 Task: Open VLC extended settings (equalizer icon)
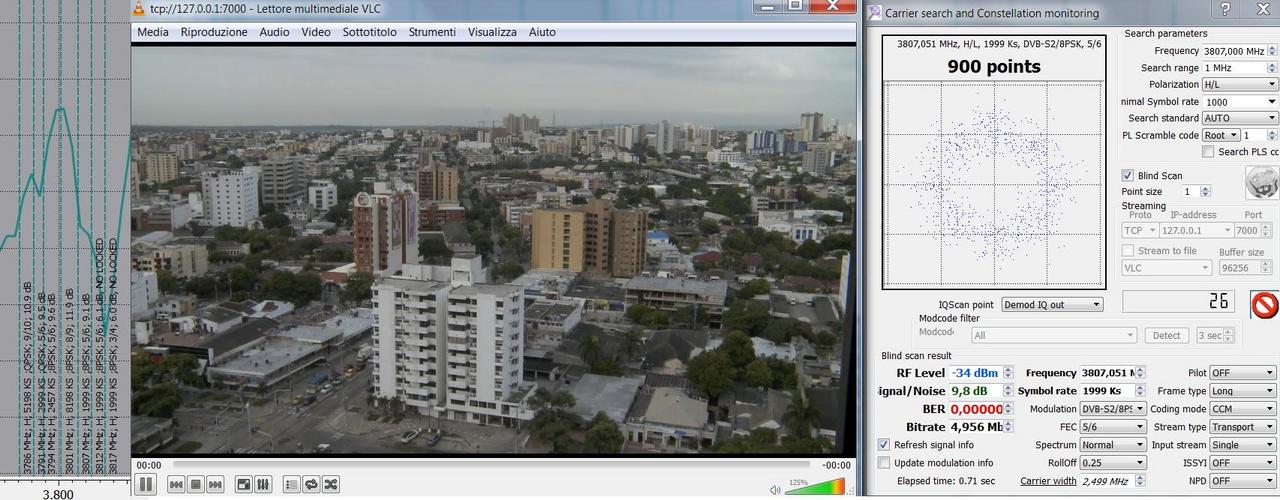click(x=263, y=484)
